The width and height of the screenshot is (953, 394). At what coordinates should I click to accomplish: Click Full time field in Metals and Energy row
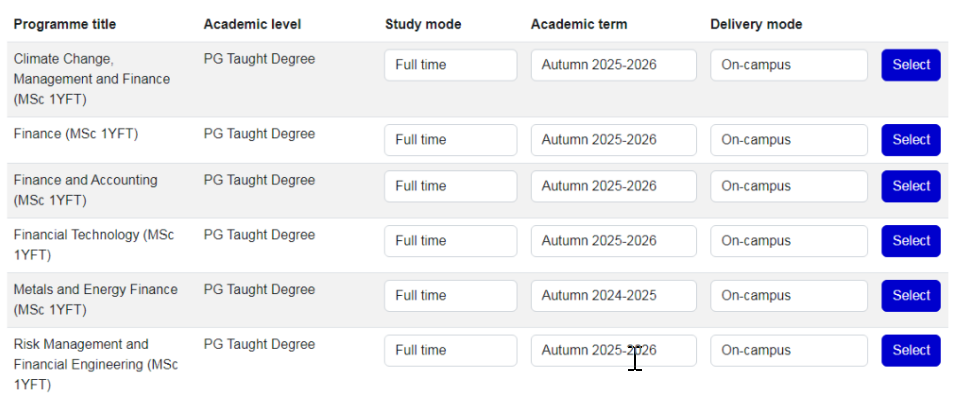[x=450, y=296]
